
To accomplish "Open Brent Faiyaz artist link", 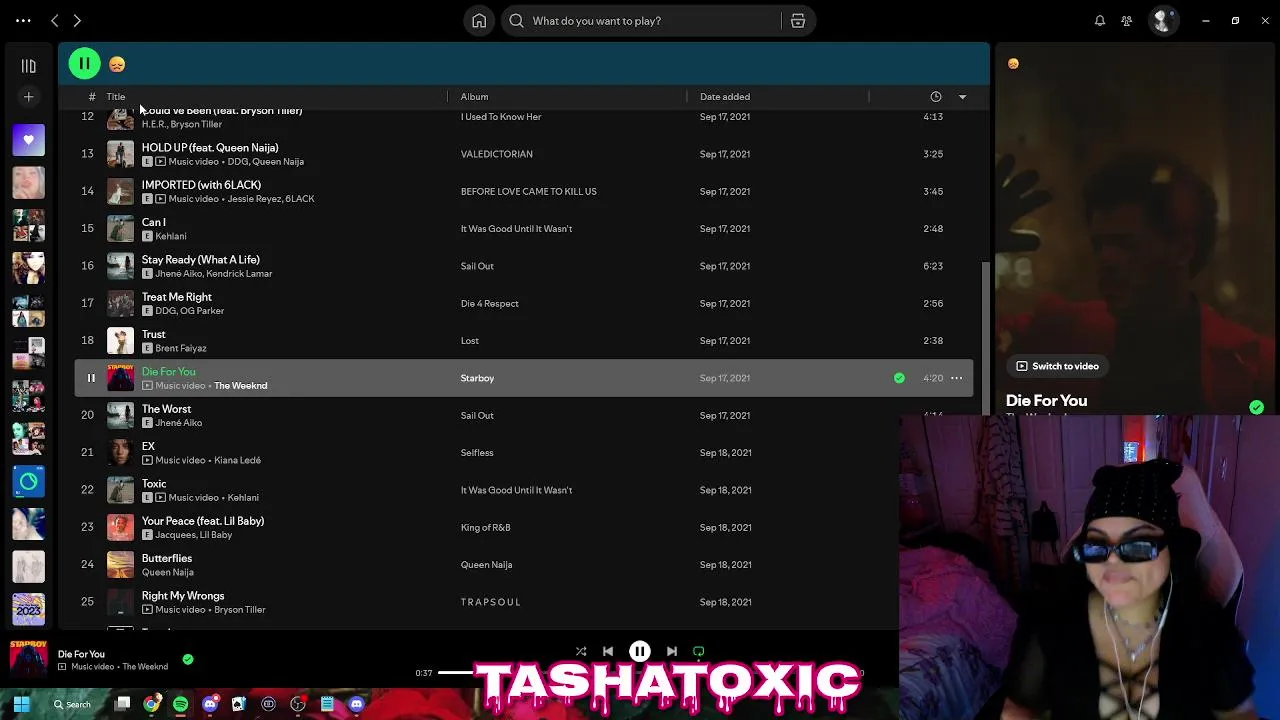I will click(x=180, y=348).
